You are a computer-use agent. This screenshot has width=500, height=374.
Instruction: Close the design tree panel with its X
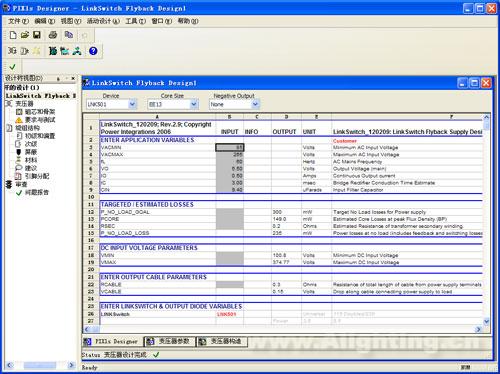pos(73,78)
